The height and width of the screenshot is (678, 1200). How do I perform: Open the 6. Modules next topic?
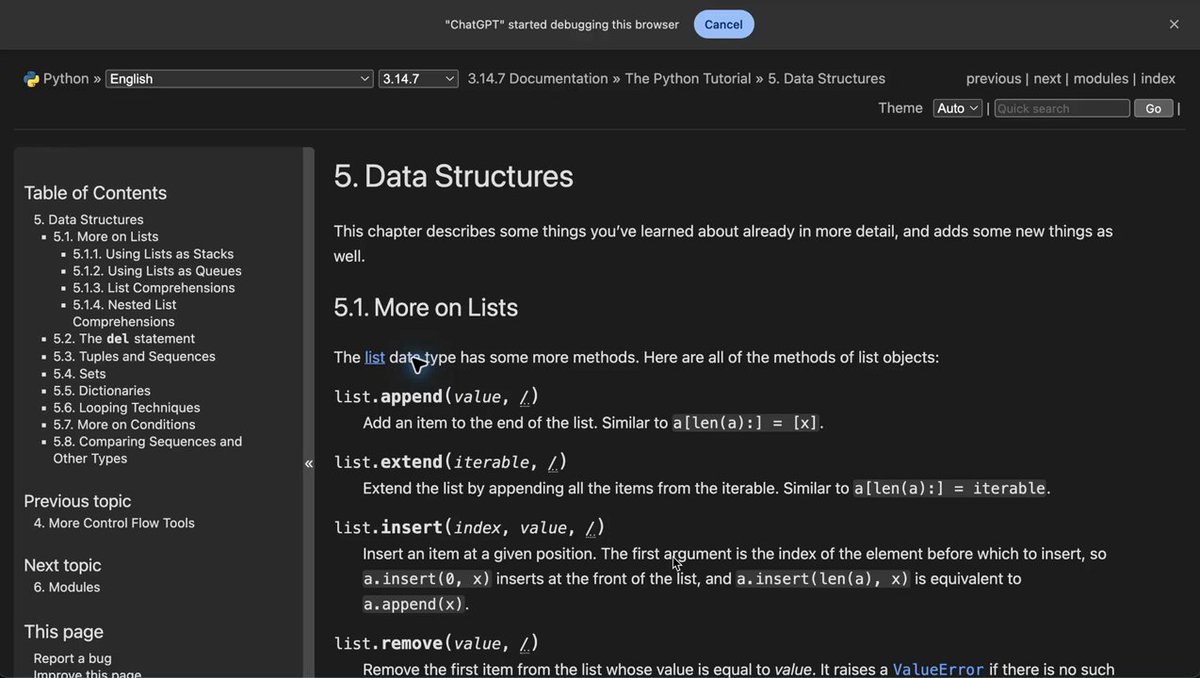click(x=67, y=587)
